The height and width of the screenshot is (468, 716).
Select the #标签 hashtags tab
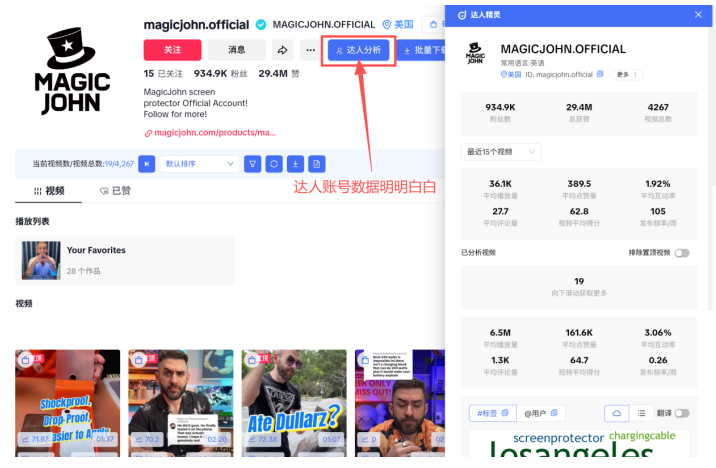point(493,413)
